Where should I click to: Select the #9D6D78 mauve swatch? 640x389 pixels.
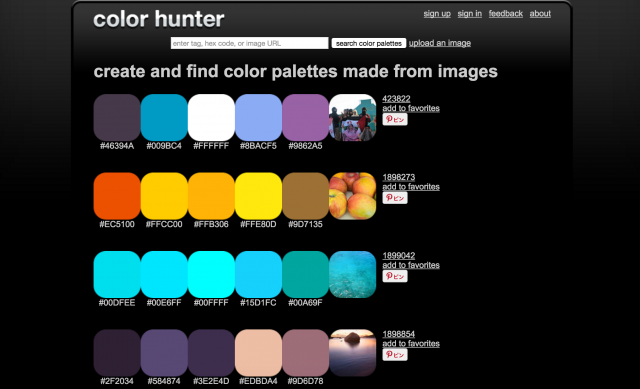point(305,353)
